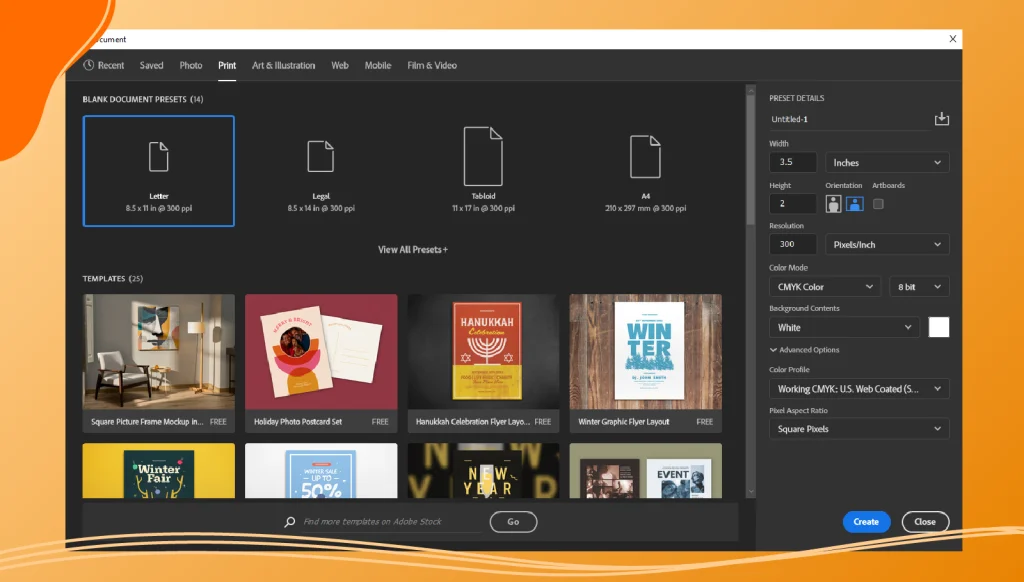Click the Untitled-1 document name field
This screenshot has height=582, width=1024.
tap(849, 120)
